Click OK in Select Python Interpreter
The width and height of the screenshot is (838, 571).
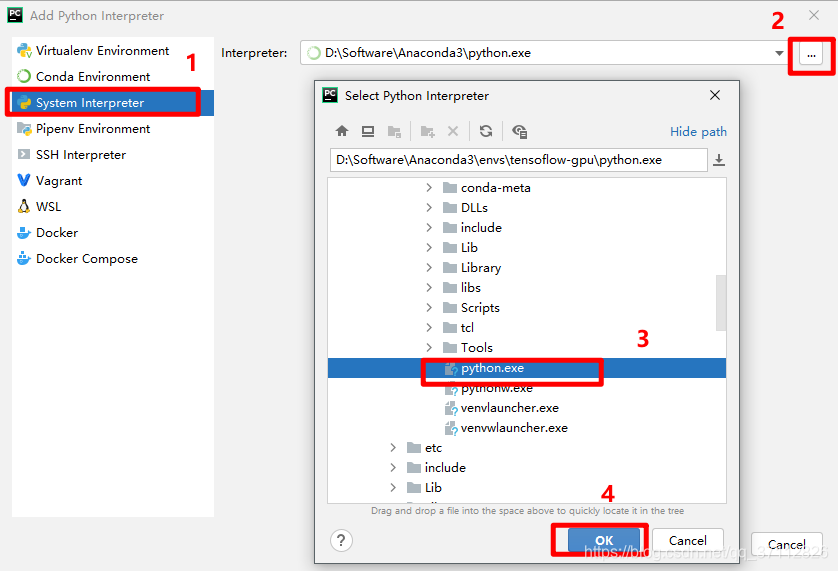[604, 540]
